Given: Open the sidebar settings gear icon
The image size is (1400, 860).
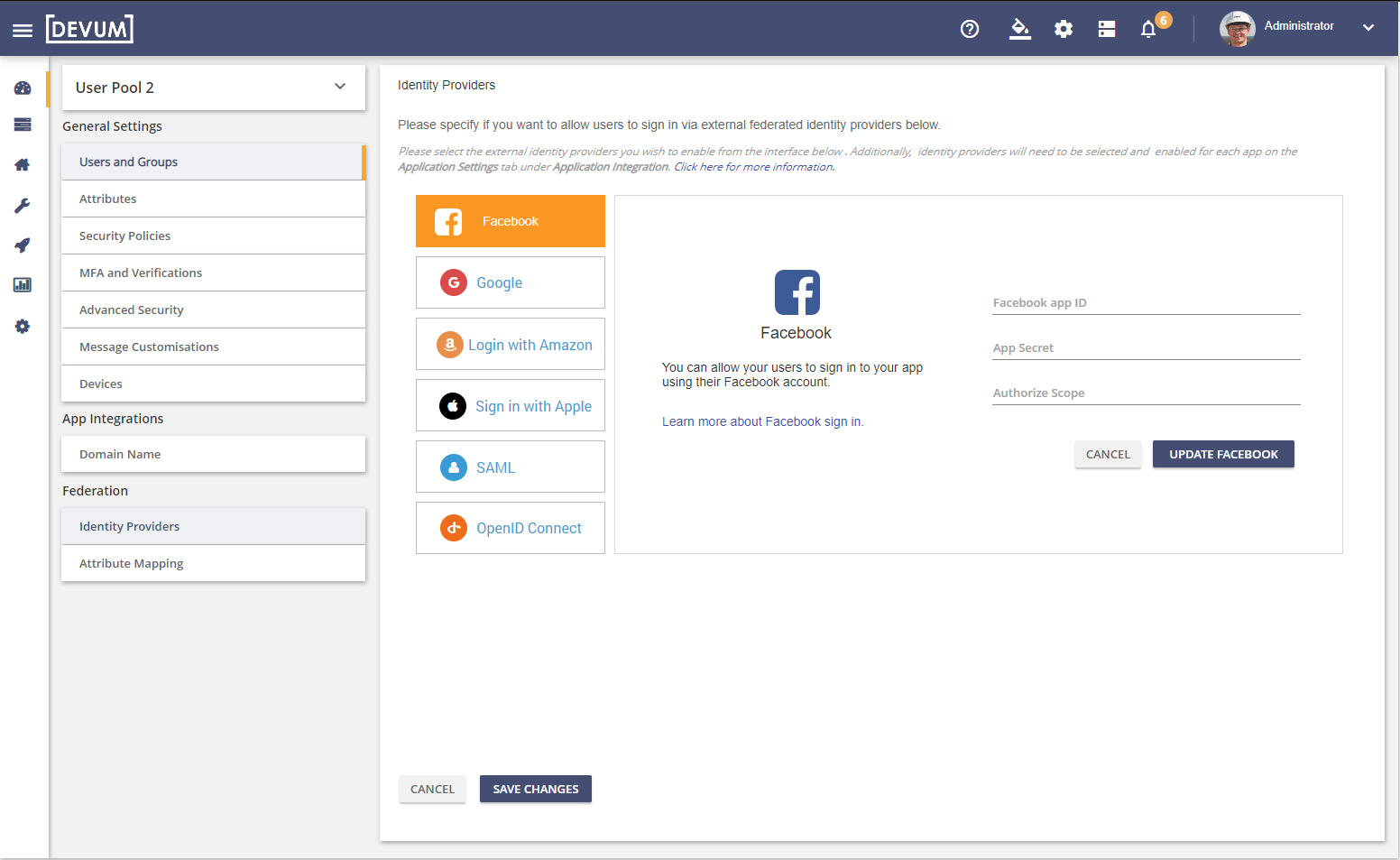Looking at the screenshot, I should [x=23, y=327].
